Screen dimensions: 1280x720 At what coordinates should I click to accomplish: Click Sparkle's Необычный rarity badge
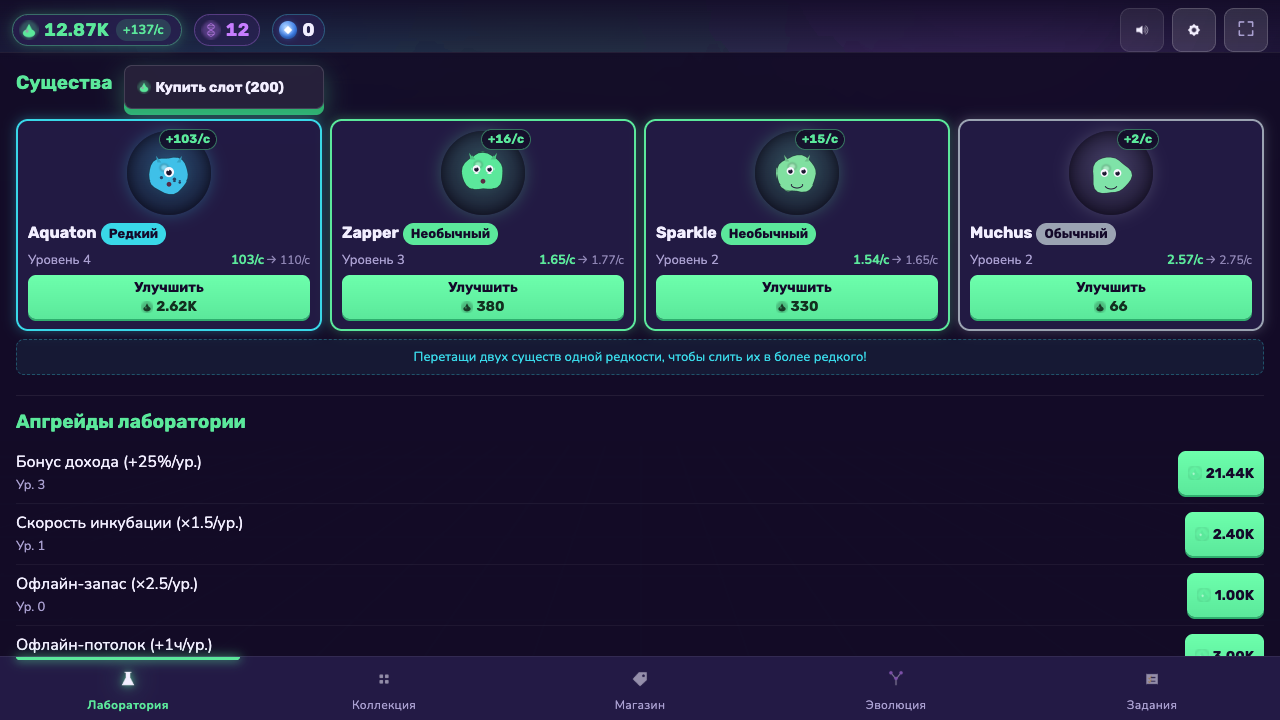click(x=768, y=234)
